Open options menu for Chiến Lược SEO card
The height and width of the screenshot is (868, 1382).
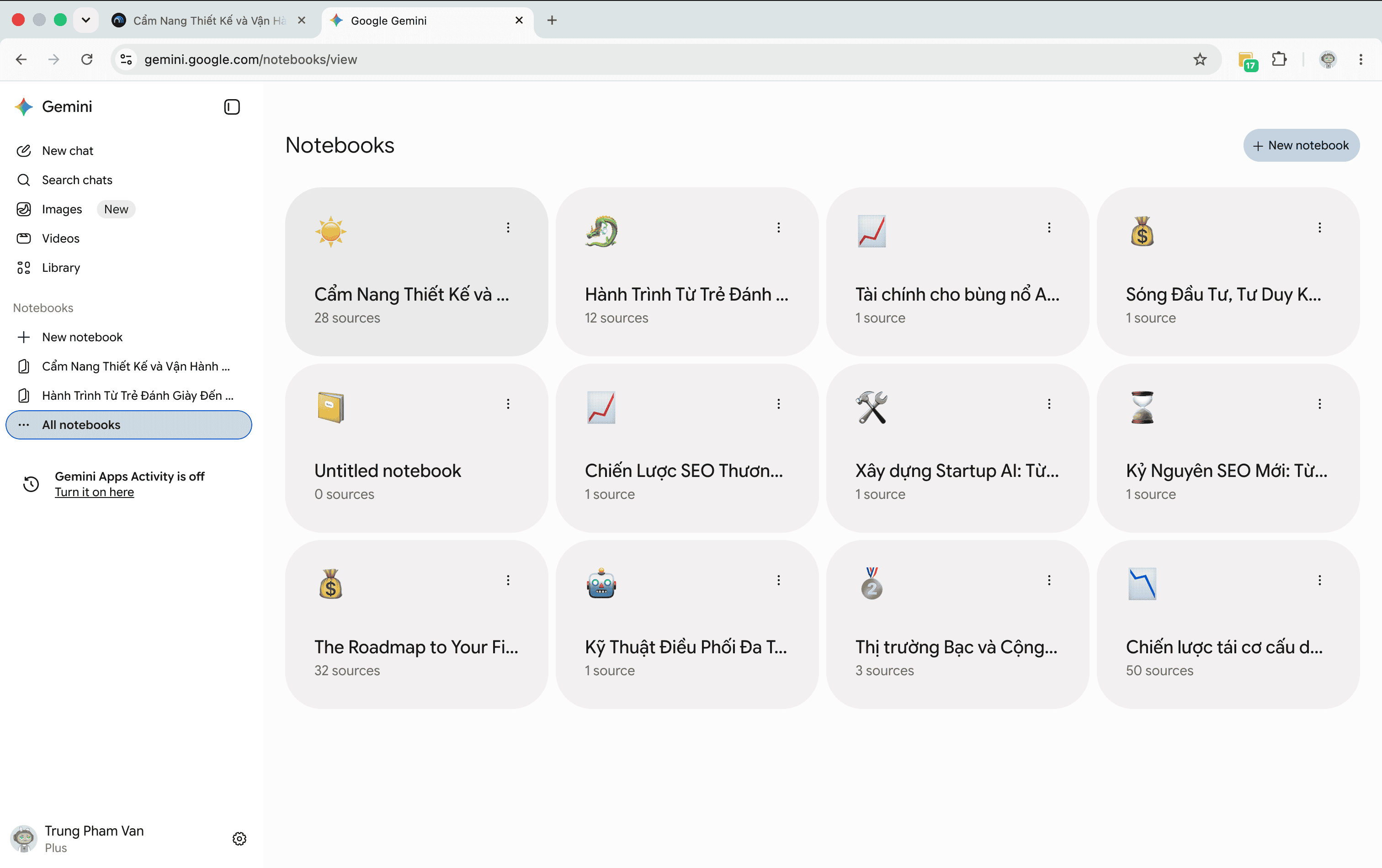pyautogui.click(x=779, y=404)
